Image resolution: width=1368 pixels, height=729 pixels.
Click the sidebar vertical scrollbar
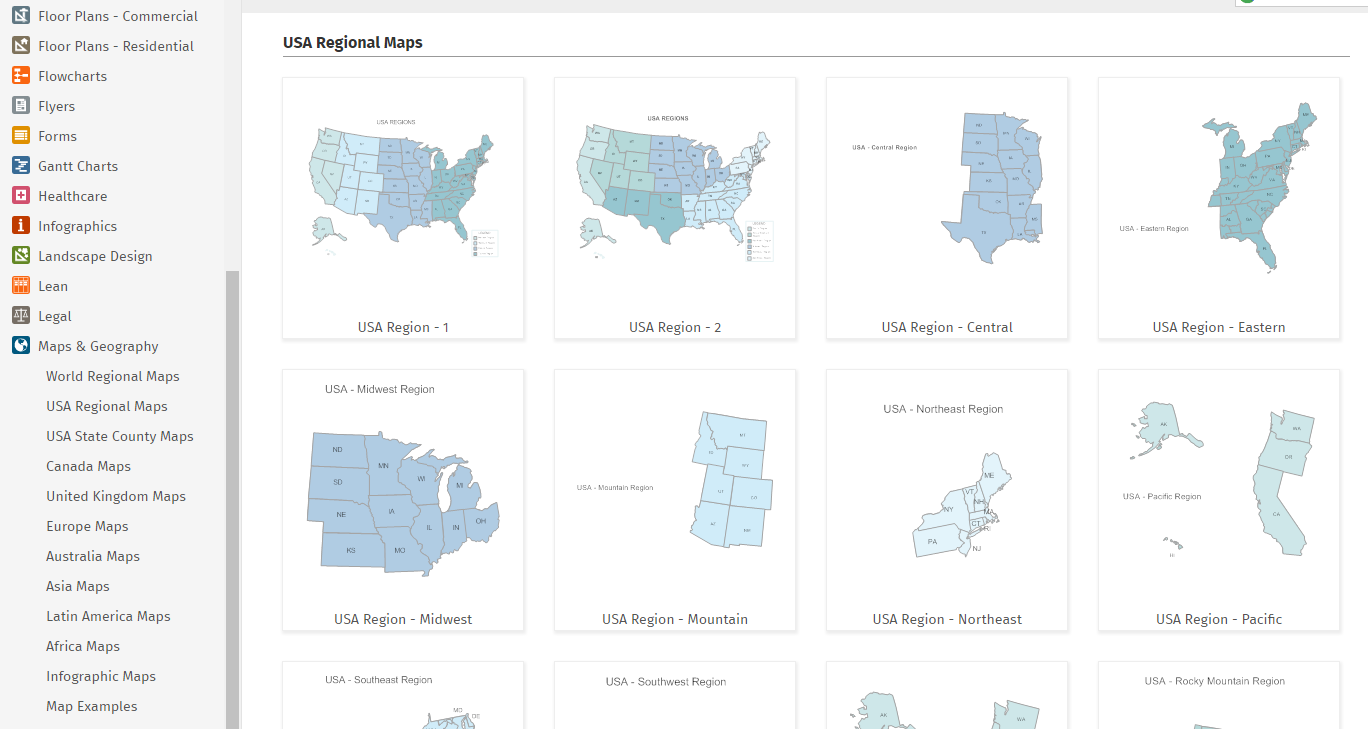tap(232, 500)
